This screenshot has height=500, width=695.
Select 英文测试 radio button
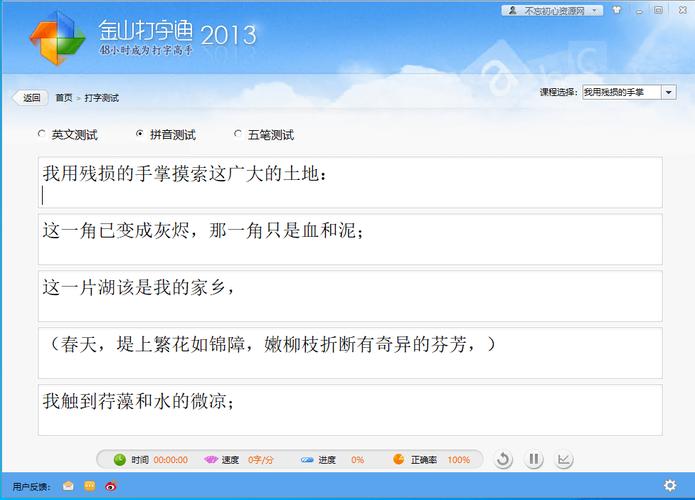(42, 133)
